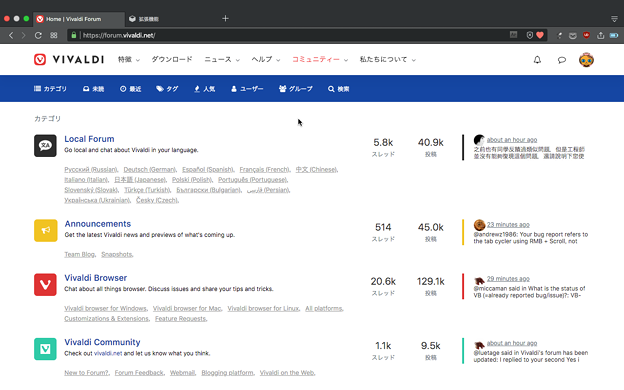Click the Local Forum category icon
The image size is (624, 390).
(x=45, y=146)
